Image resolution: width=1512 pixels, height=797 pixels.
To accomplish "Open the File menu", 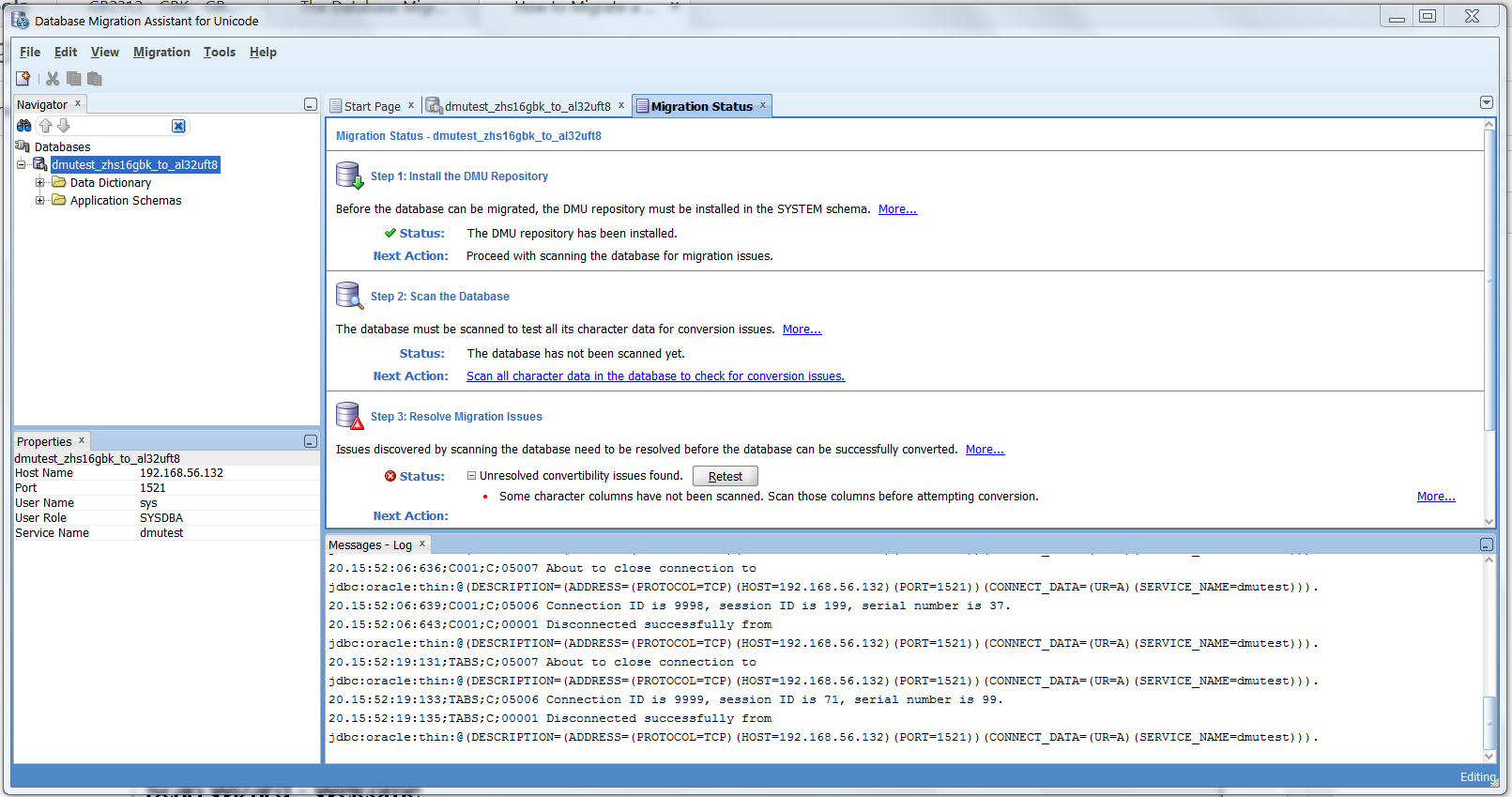I will pyautogui.click(x=30, y=53).
